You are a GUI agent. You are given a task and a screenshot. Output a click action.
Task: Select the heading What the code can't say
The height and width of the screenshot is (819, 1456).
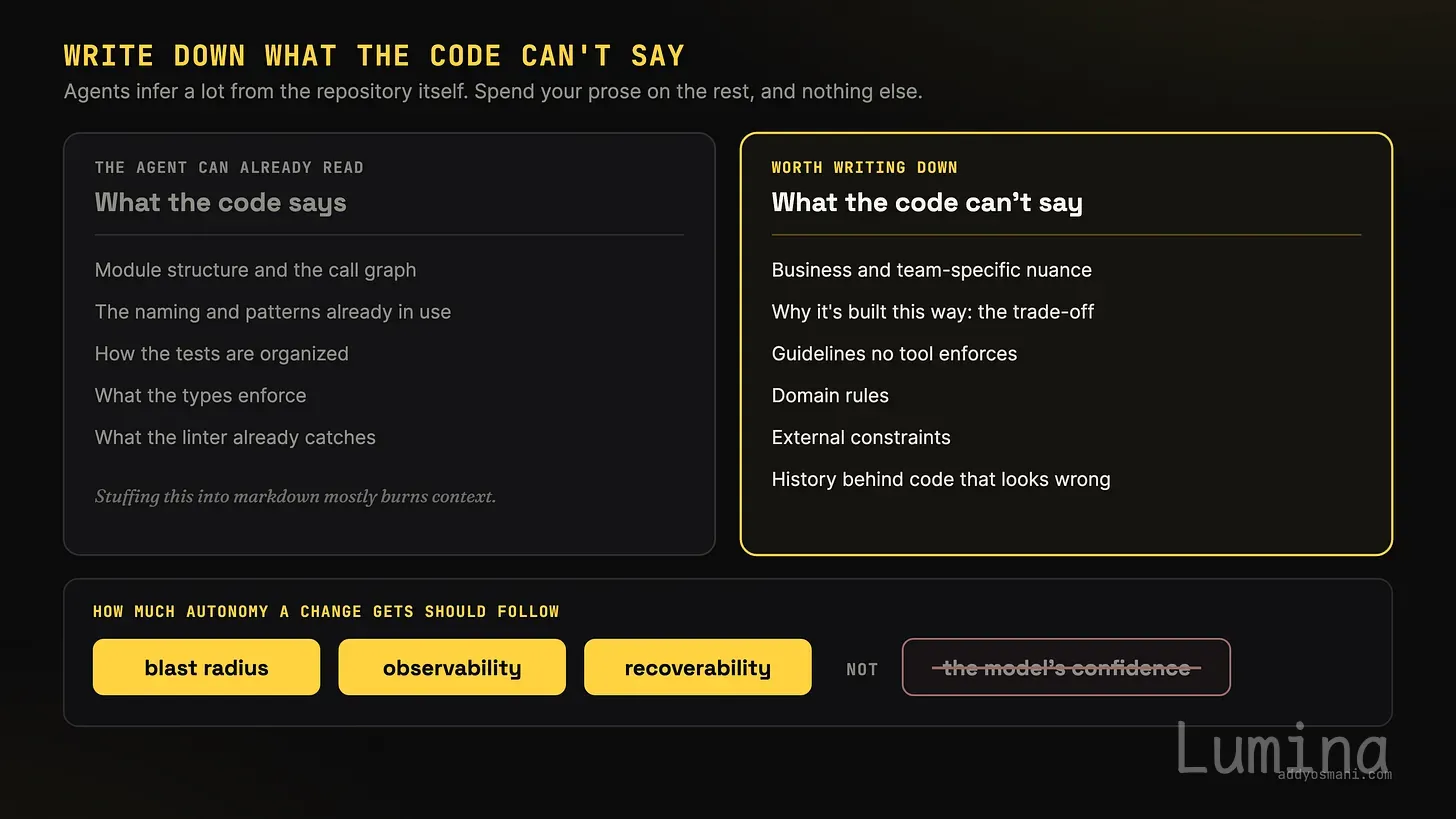927,202
